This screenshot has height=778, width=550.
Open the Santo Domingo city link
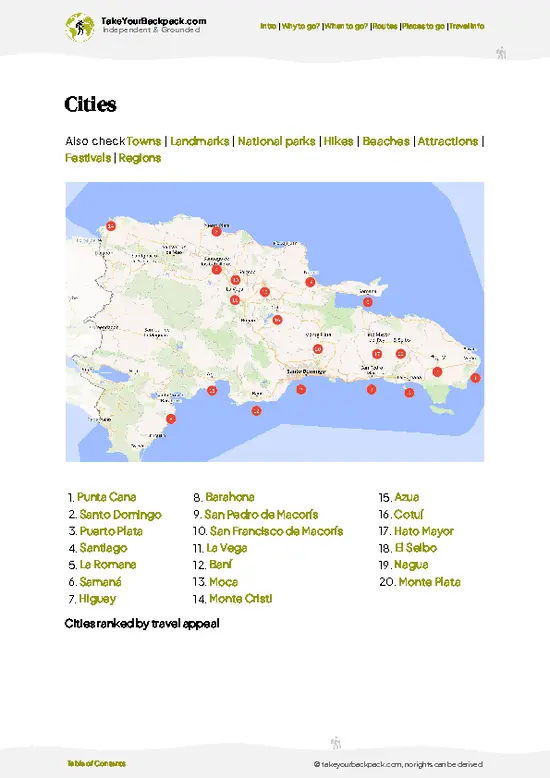pos(121,515)
